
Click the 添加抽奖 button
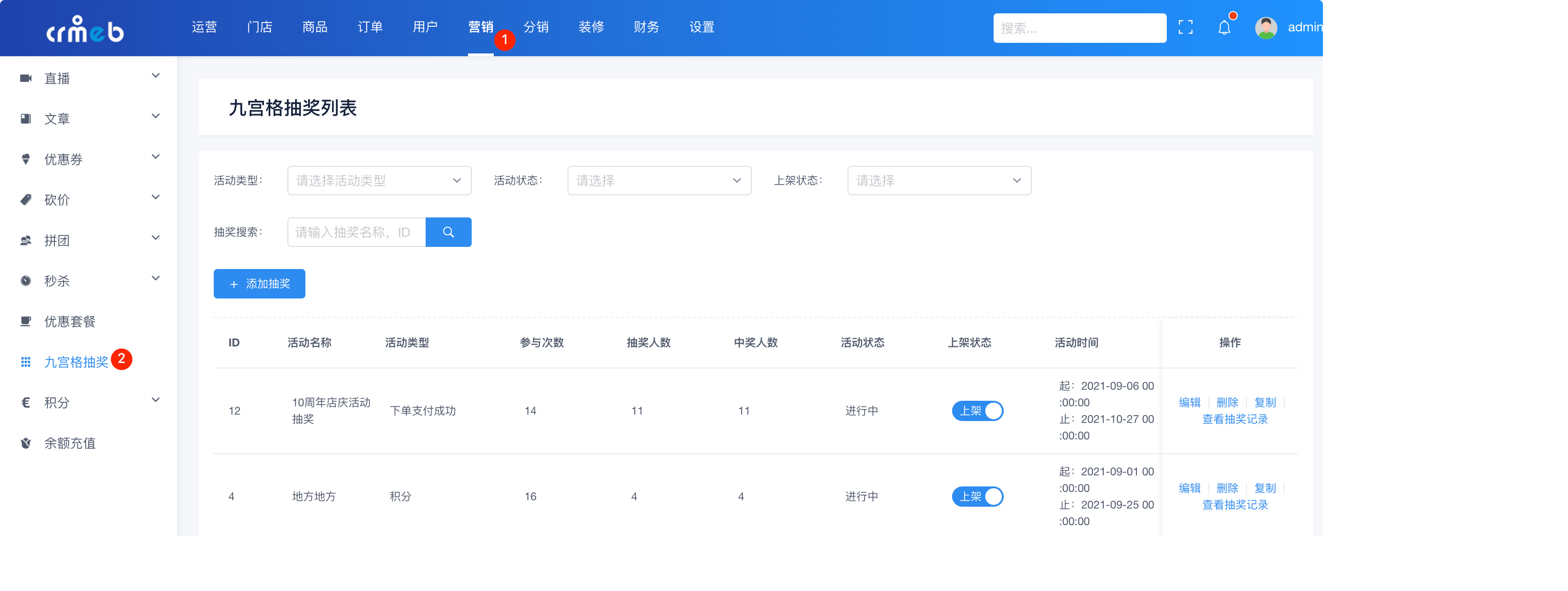pyautogui.click(x=259, y=284)
